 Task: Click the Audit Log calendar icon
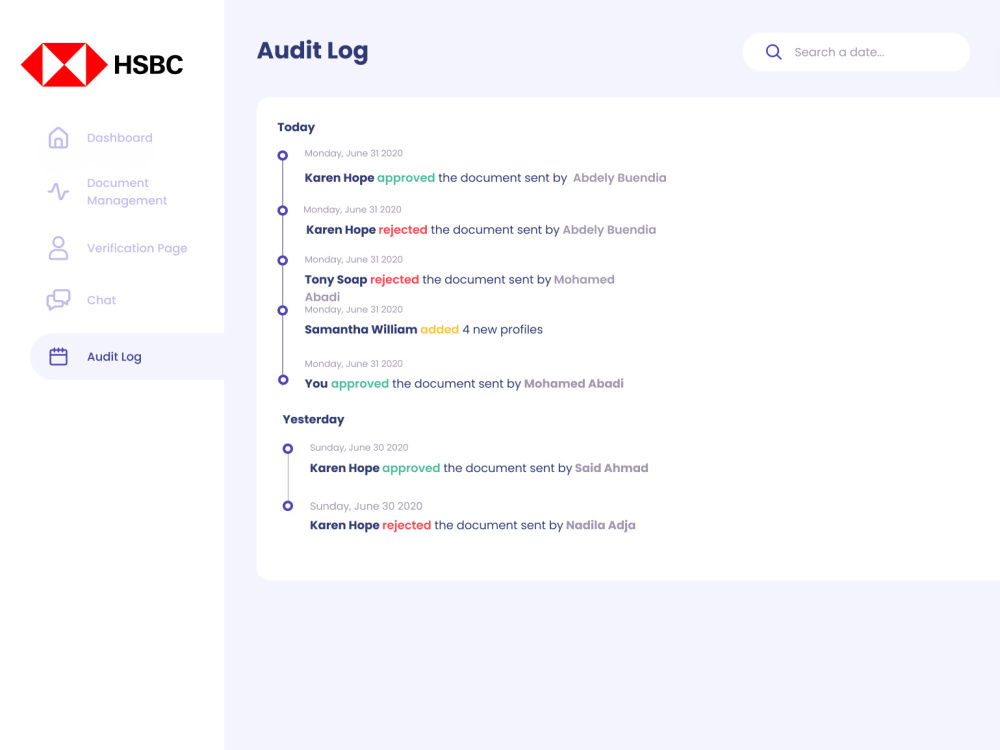click(58, 357)
